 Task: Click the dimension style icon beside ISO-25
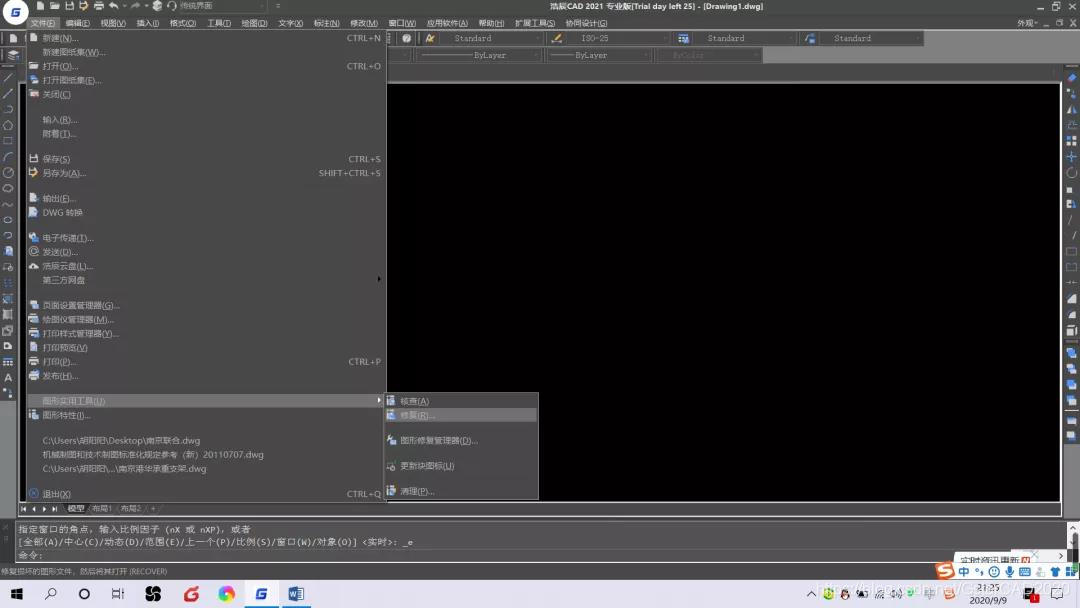557,39
